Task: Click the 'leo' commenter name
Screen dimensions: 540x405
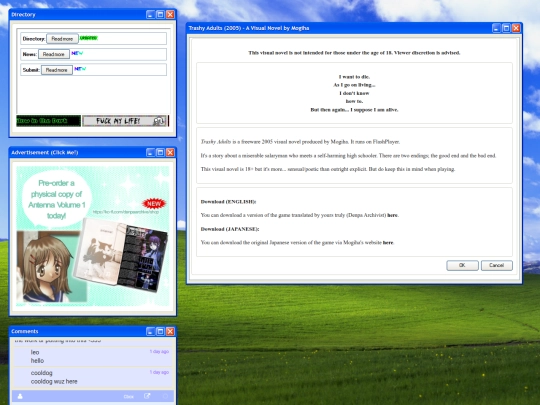Action: (35, 352)
